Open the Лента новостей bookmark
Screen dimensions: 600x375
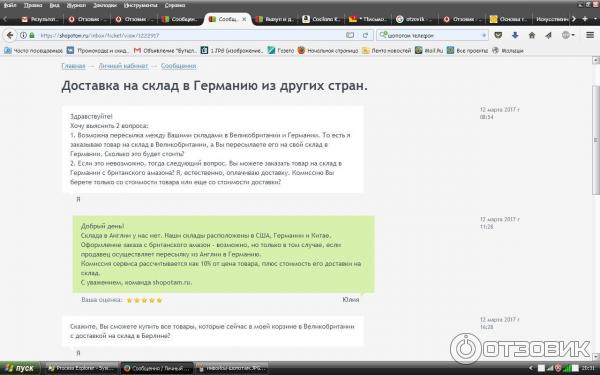pos(386,51)
